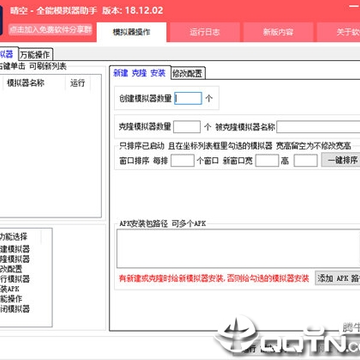Click the 每排 window count field
Viewport: 360px width, 360px height.
182,160
